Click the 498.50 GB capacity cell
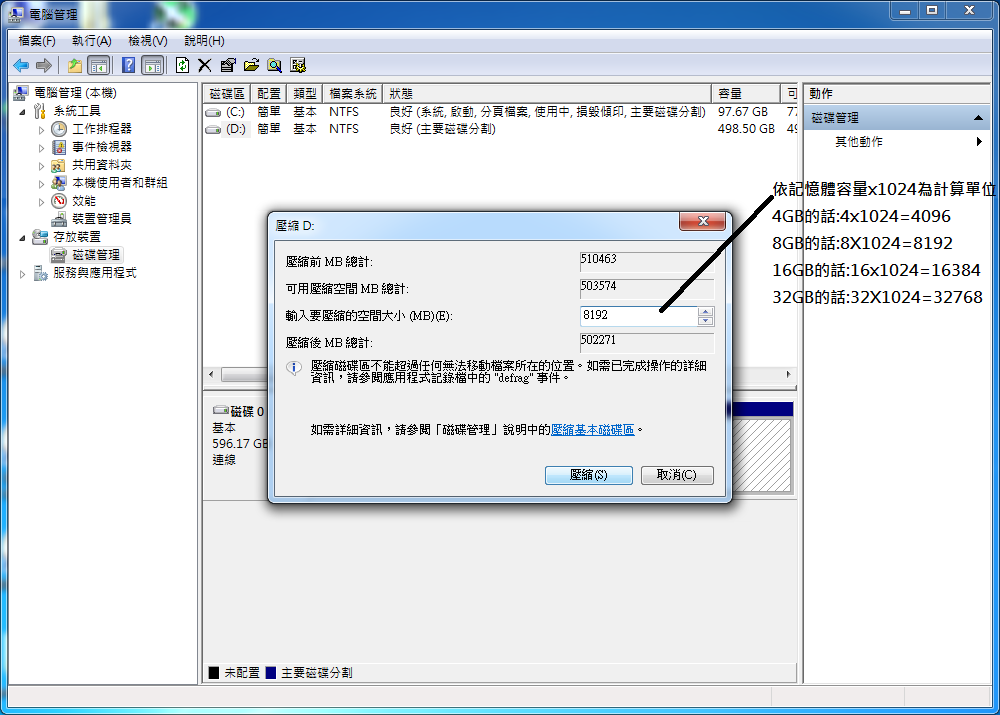The image size is (1000, 715). coord(746,129)
